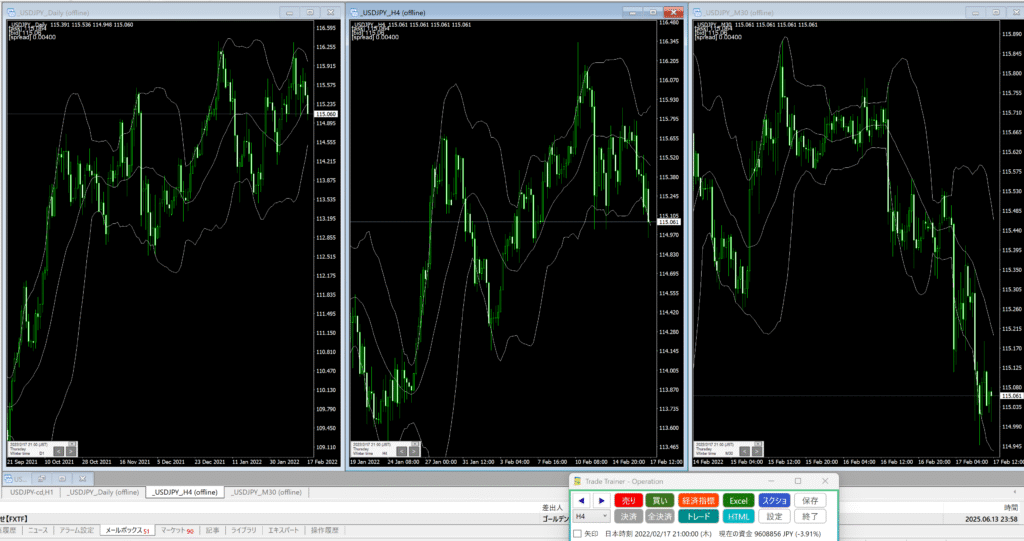1024x541 pixels.
Task: Click previous arrow in Daily chart time panel
Action: (58, 451)
